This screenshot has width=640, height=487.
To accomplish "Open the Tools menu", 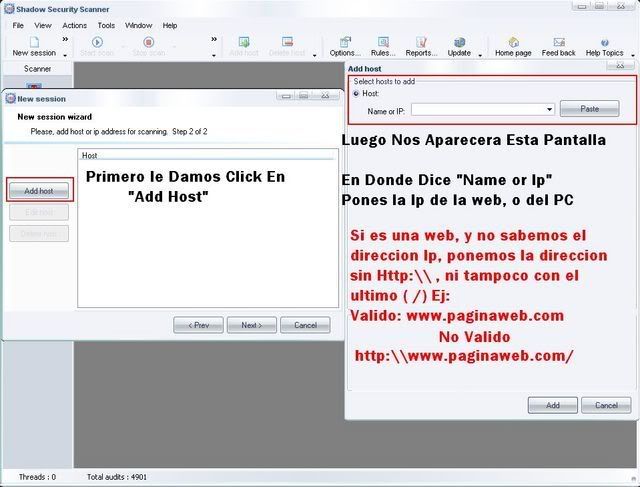I will (x=106, y=25).
